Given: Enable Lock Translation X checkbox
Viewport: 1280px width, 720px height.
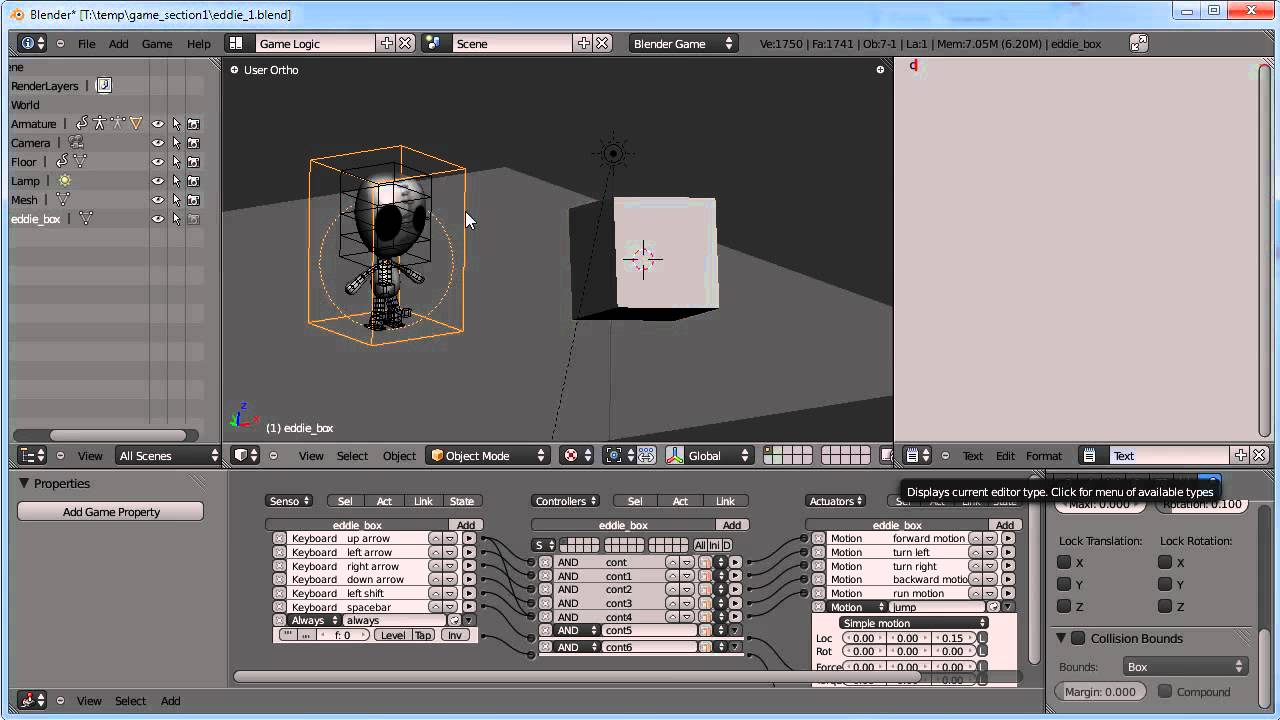Looking at the screenshot, I should (x=1064, y=563).
